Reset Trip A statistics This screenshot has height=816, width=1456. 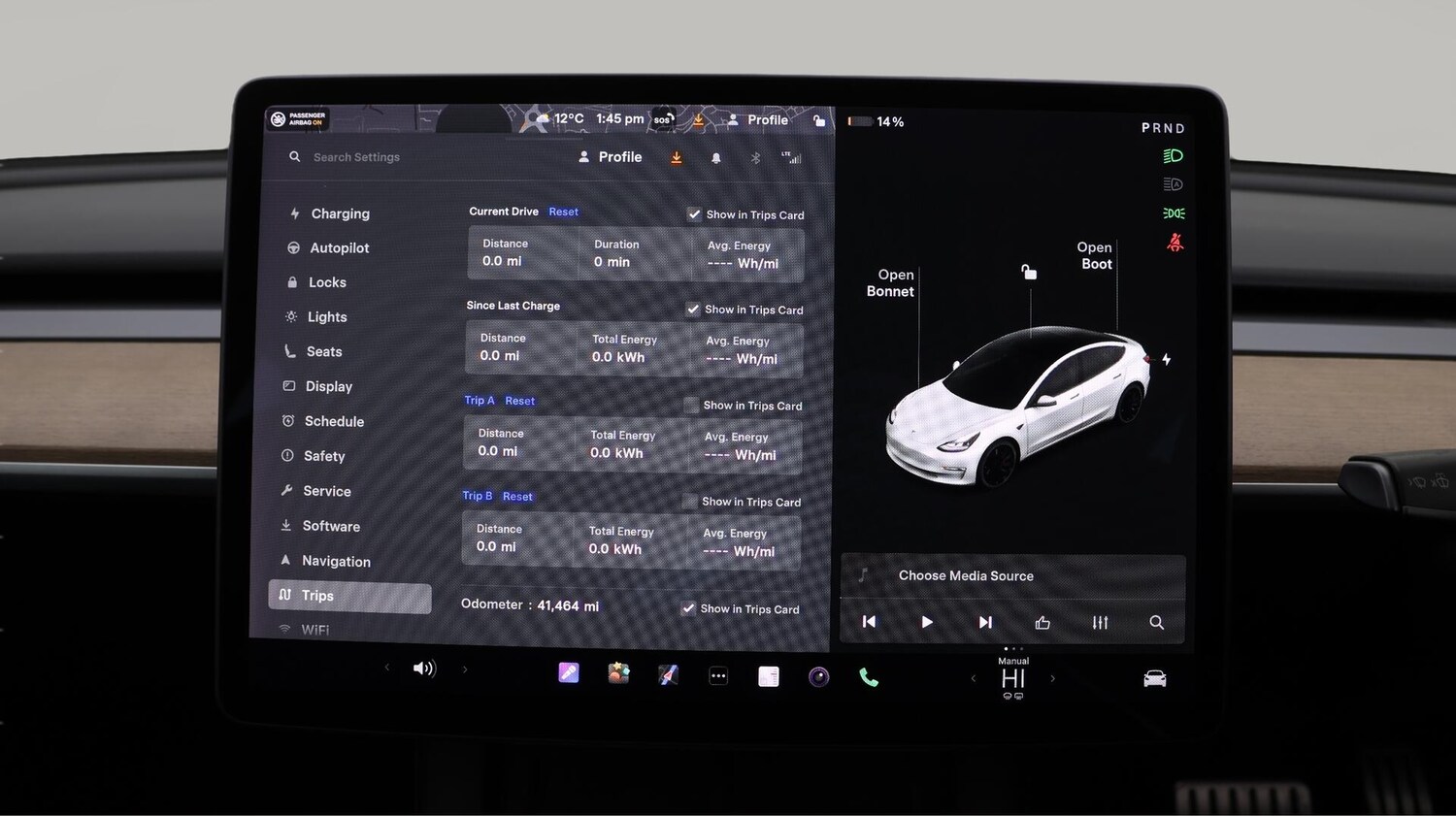click(520, 400)
